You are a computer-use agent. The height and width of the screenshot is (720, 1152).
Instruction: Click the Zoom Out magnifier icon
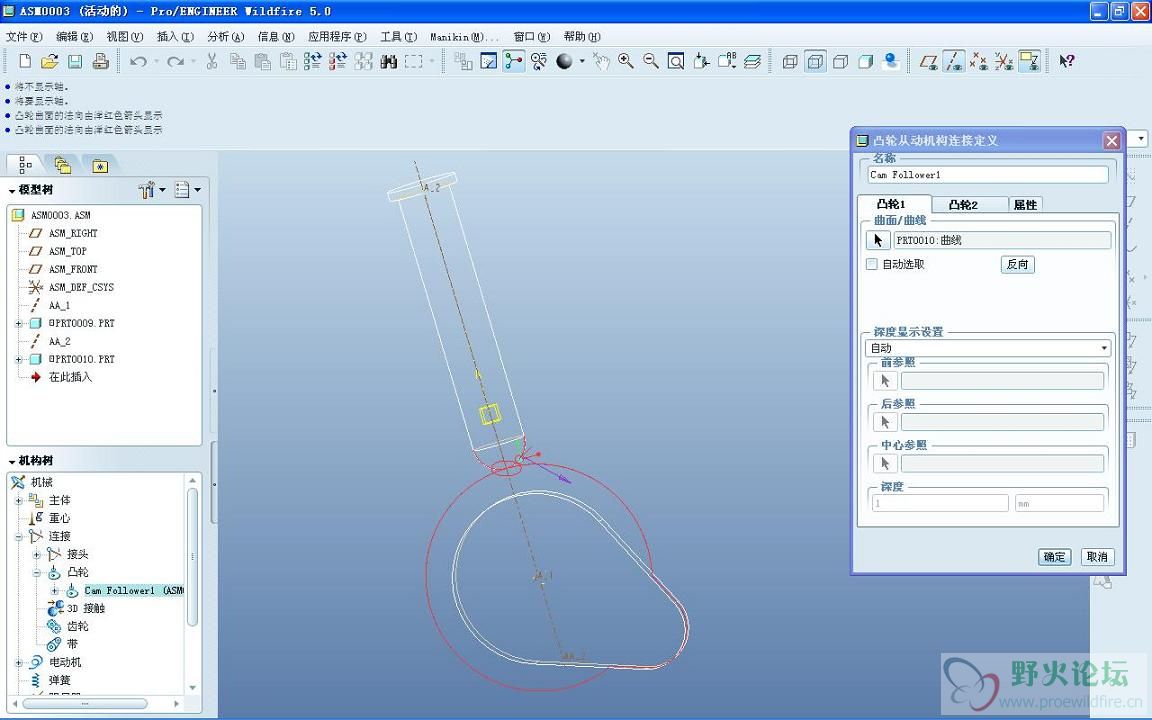click(651, 62)
